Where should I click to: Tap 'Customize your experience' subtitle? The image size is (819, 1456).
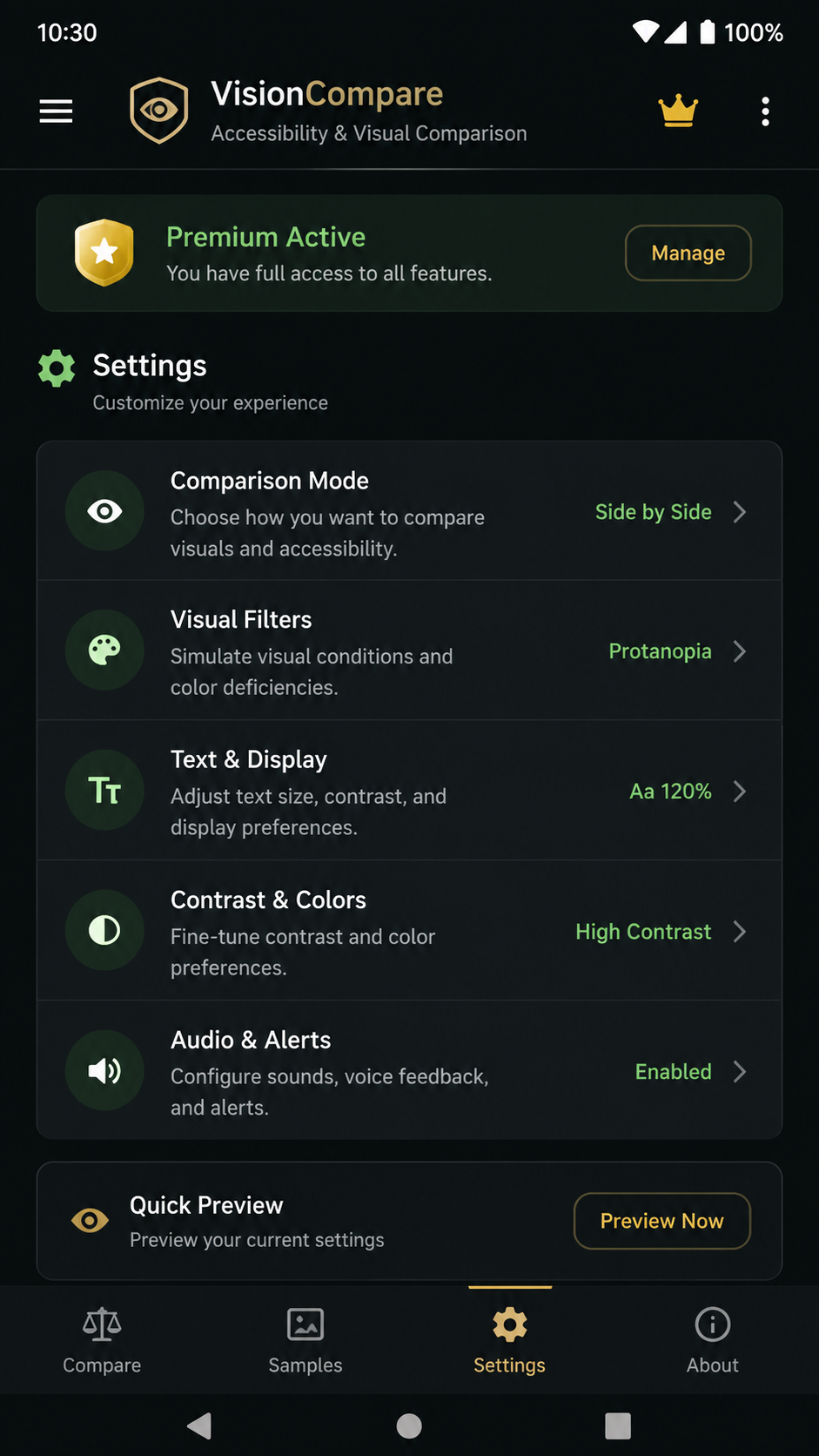point(211,403)
